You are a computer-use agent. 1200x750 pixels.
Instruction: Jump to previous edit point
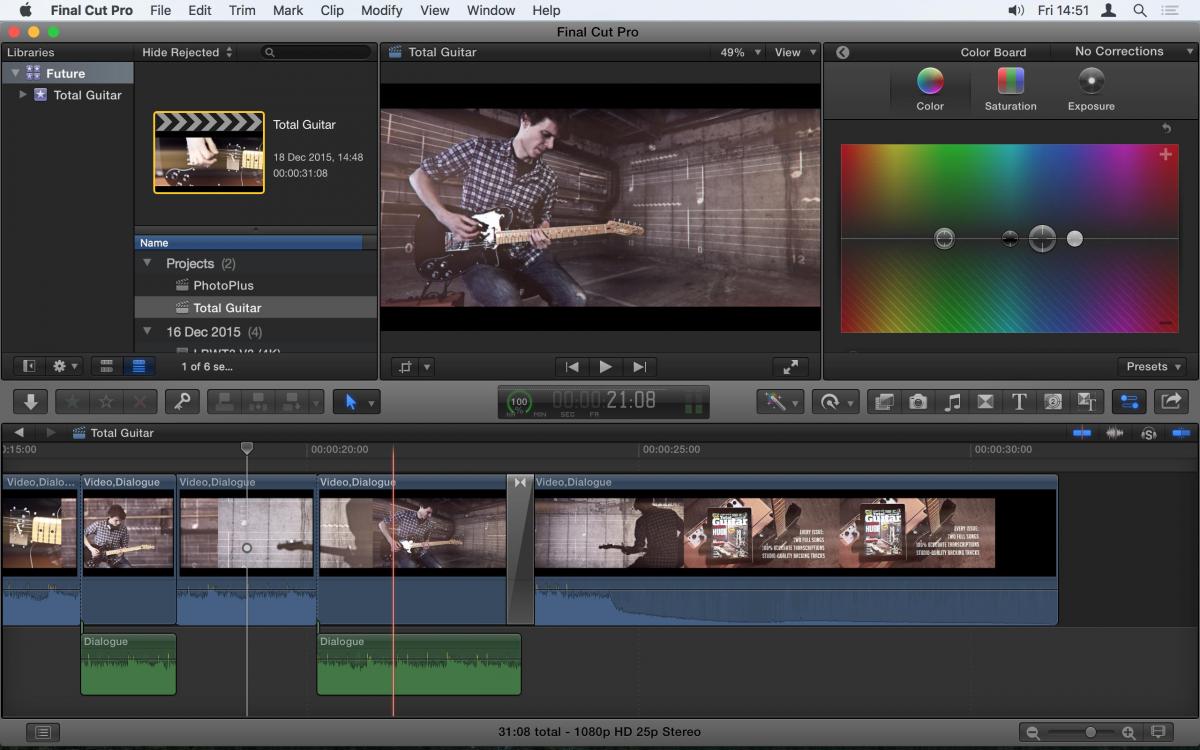572,367
